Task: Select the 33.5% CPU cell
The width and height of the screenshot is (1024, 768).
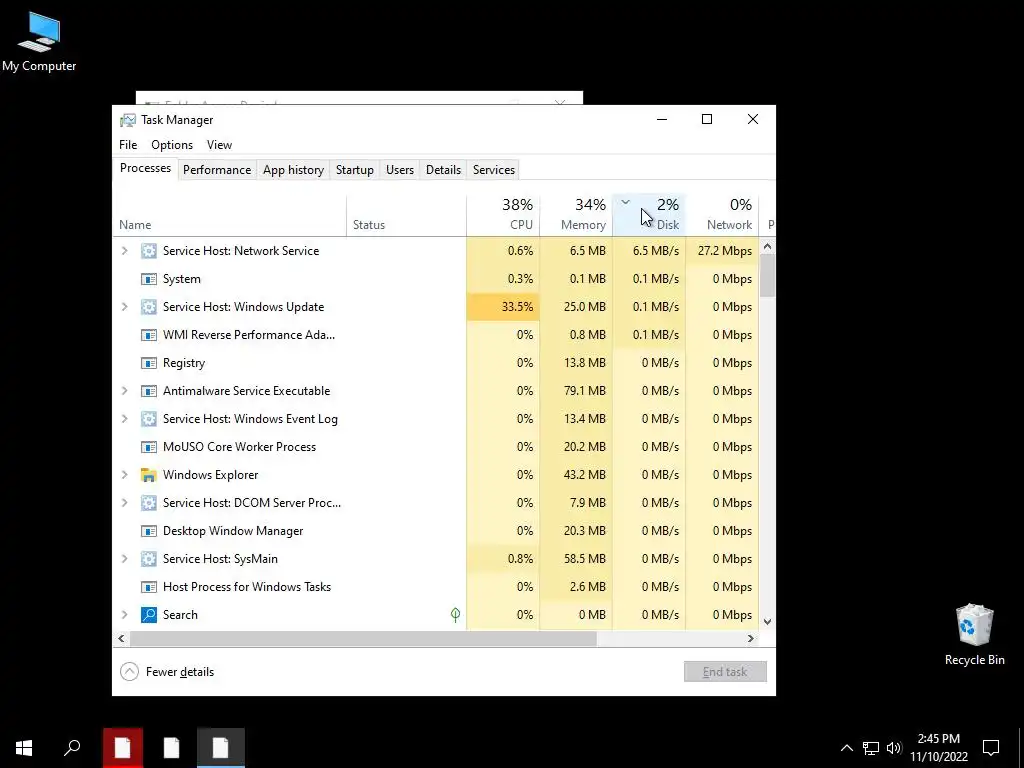Action: [x=503, y=307]
